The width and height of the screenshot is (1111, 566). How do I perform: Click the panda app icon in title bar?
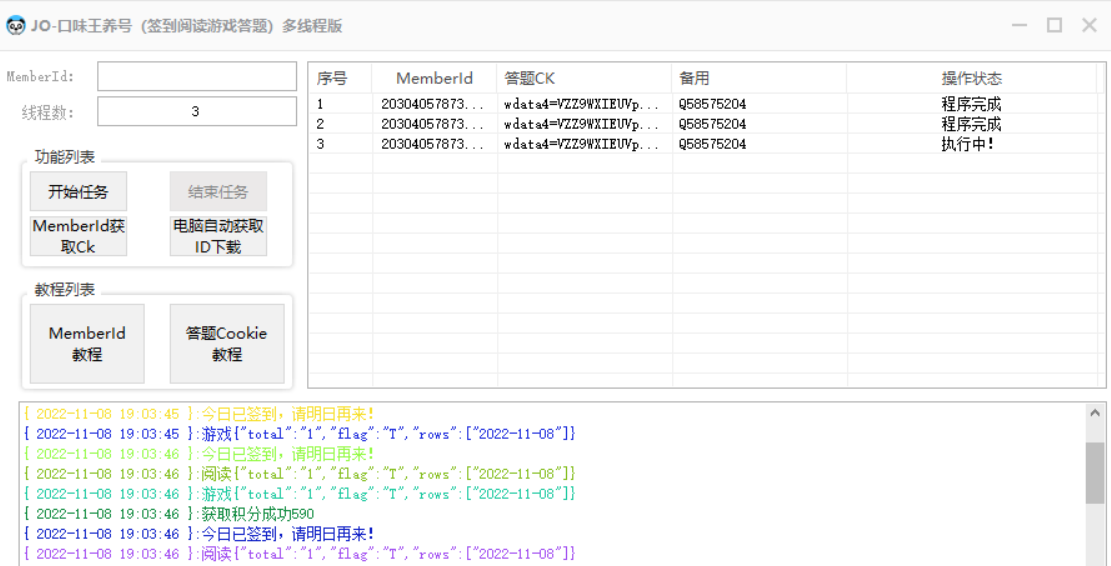coord(15,26)
